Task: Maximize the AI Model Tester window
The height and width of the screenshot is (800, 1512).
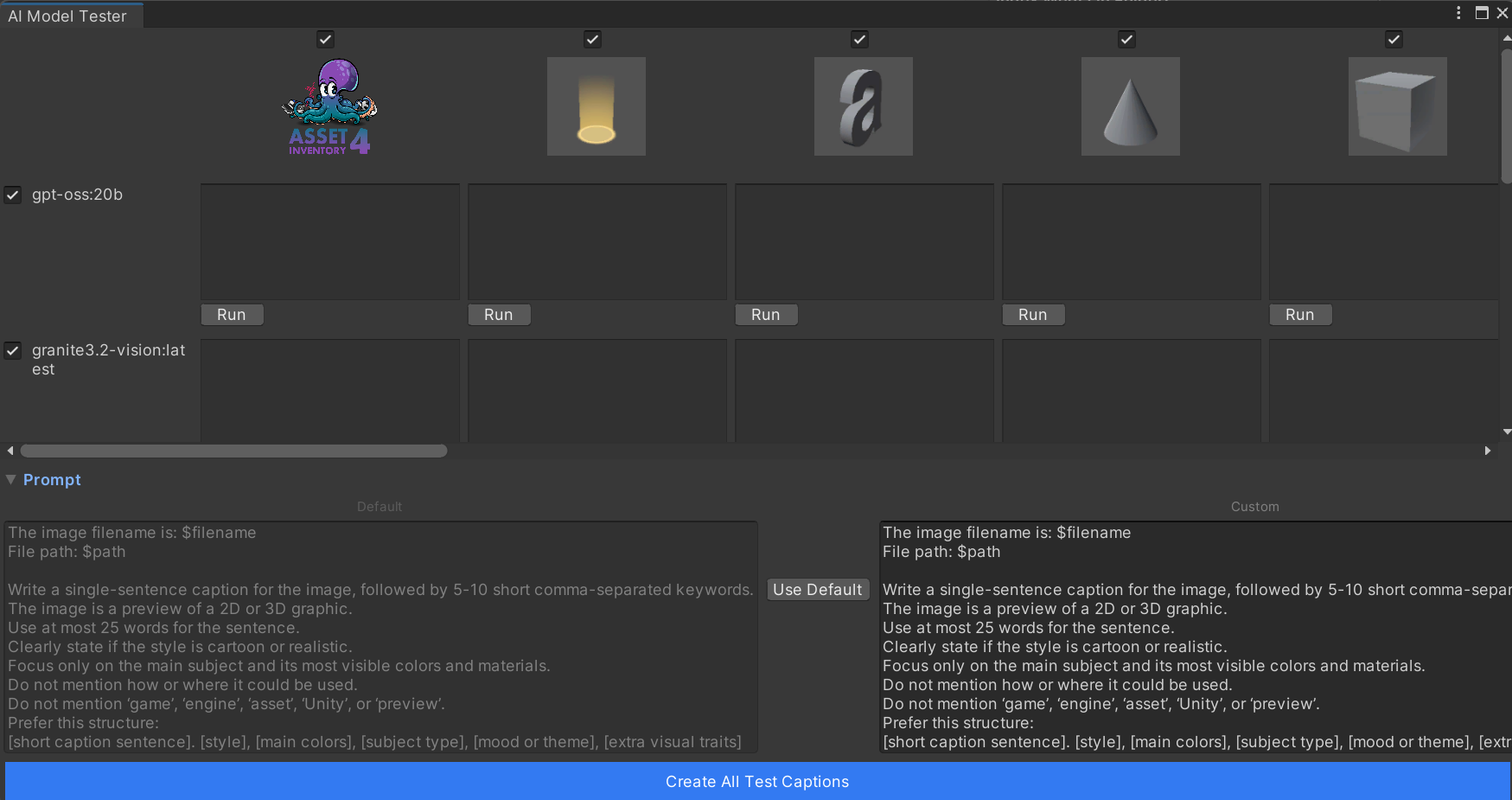Action: click(1482, 13)
